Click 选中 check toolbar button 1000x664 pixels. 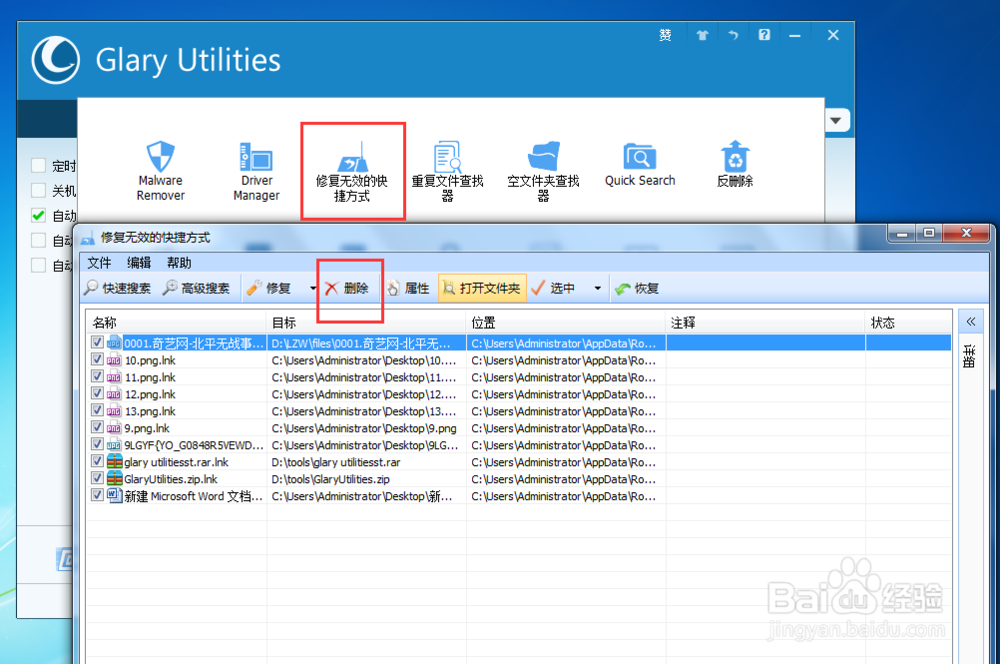554,288
